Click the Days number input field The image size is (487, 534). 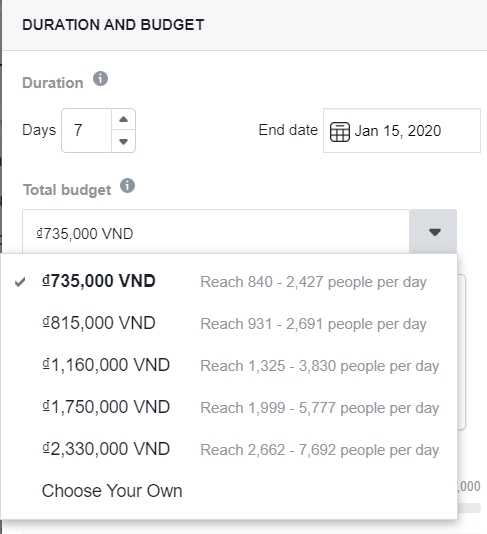tap(87, 130)
